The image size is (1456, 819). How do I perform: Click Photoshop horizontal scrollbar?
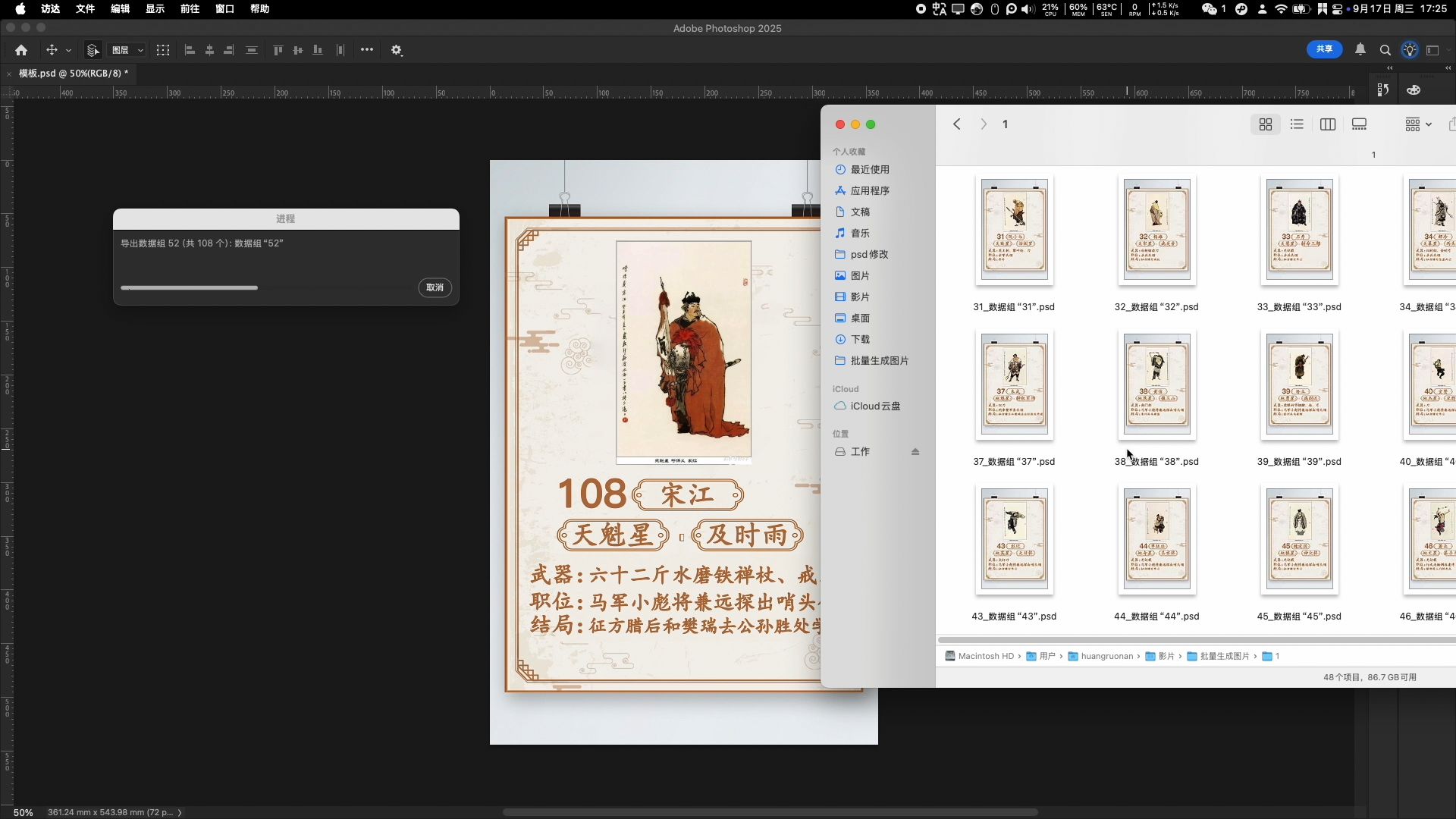coord(770,812)
